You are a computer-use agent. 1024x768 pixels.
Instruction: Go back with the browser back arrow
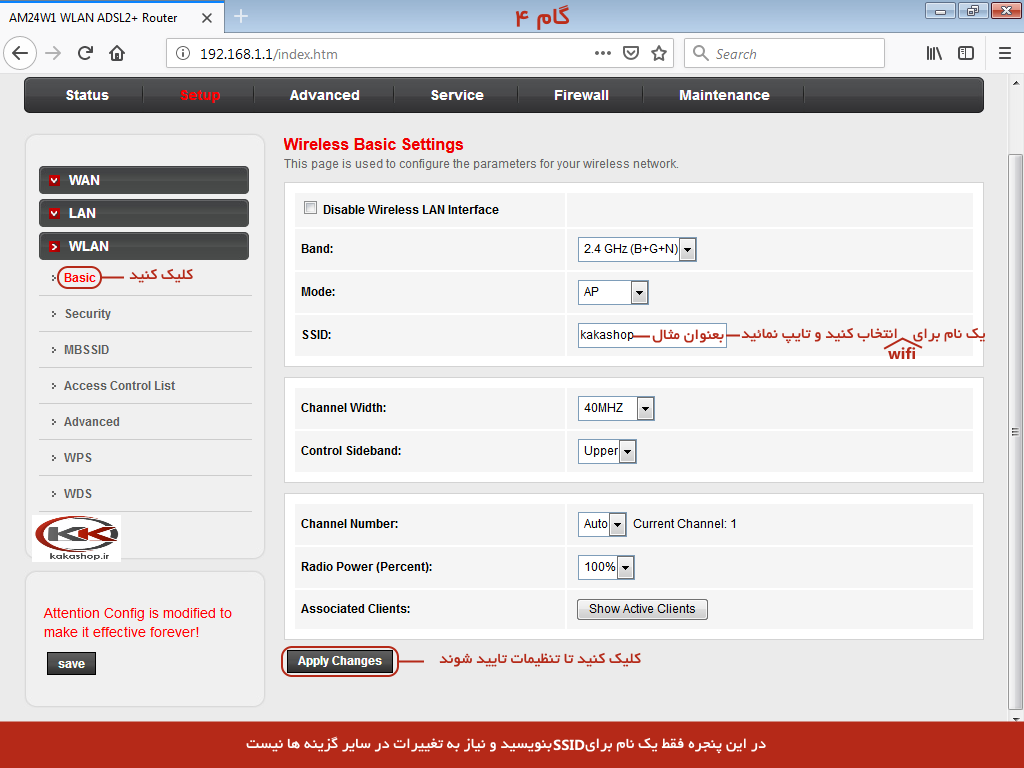coord(20,53)
